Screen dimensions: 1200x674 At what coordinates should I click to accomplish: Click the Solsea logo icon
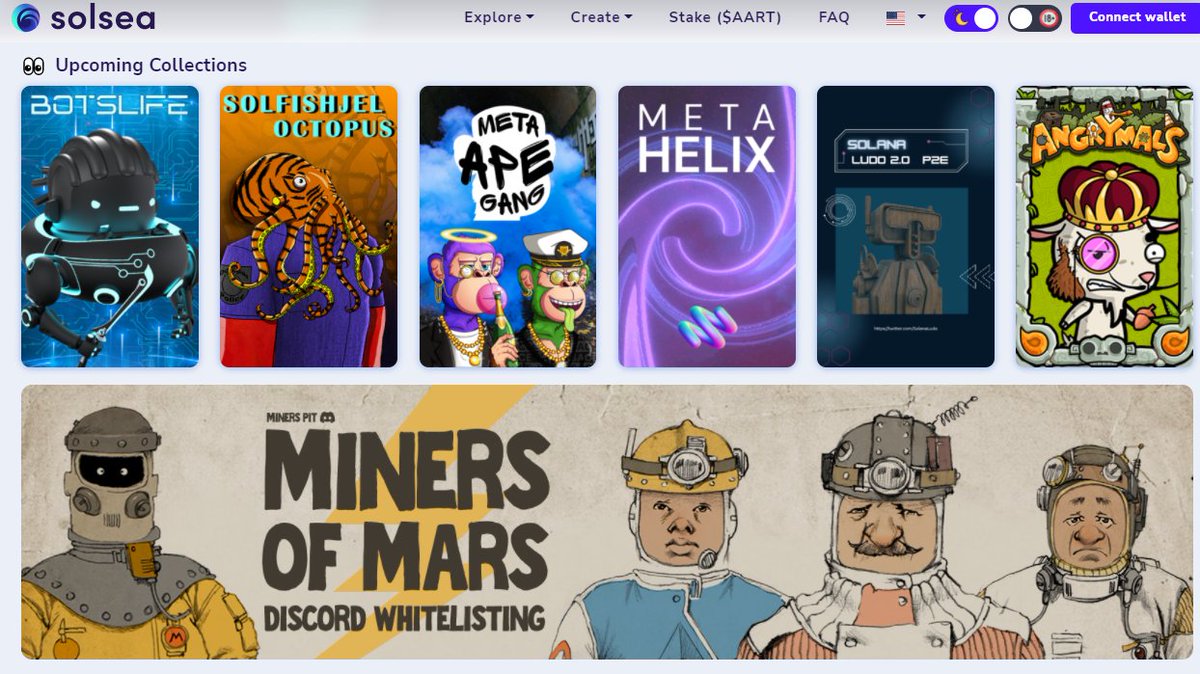tap(26, 18)
